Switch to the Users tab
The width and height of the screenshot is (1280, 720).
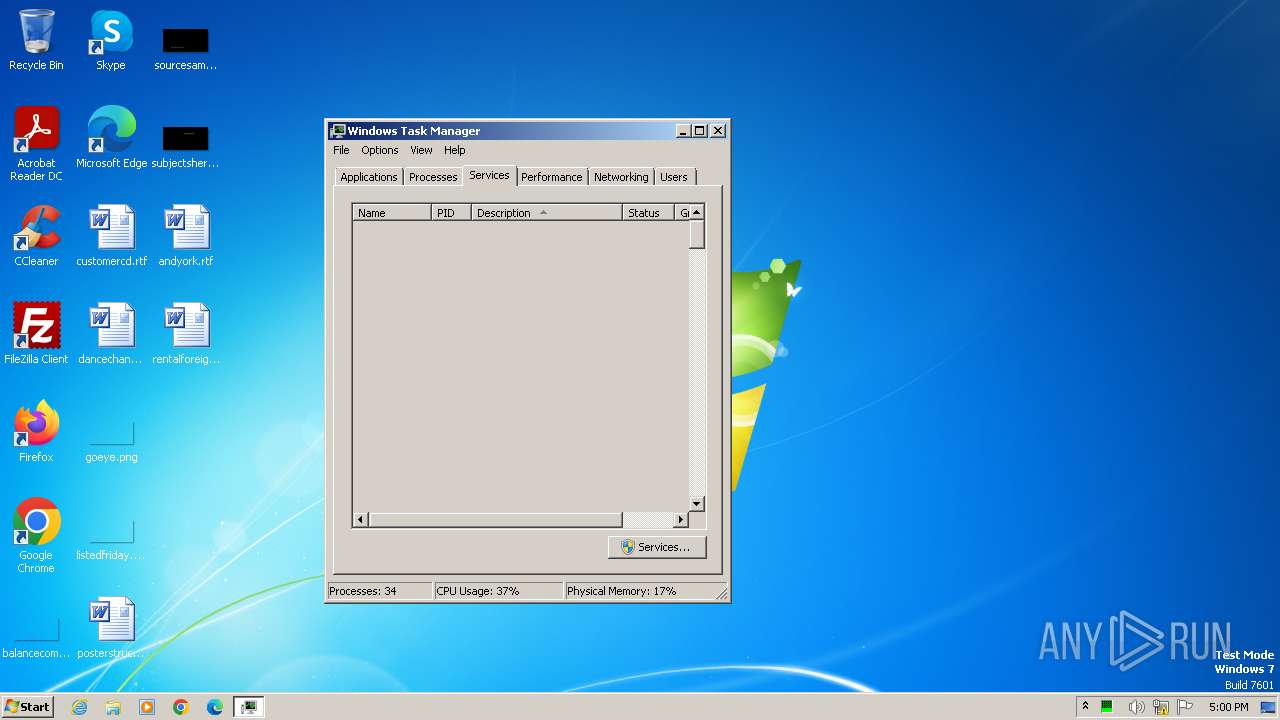click(673, 177)
